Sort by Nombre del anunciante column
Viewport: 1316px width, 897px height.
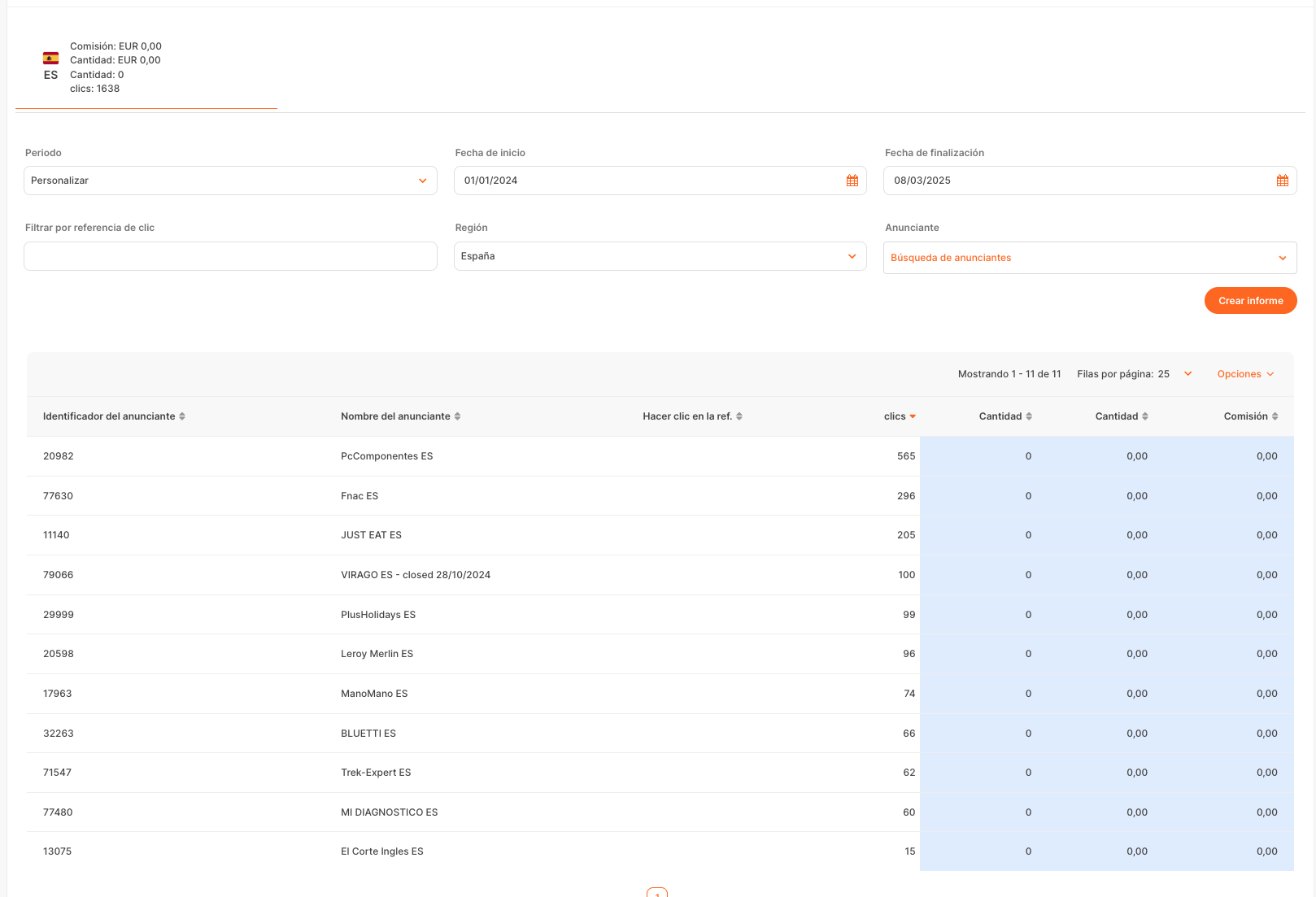tap(457, 416)
